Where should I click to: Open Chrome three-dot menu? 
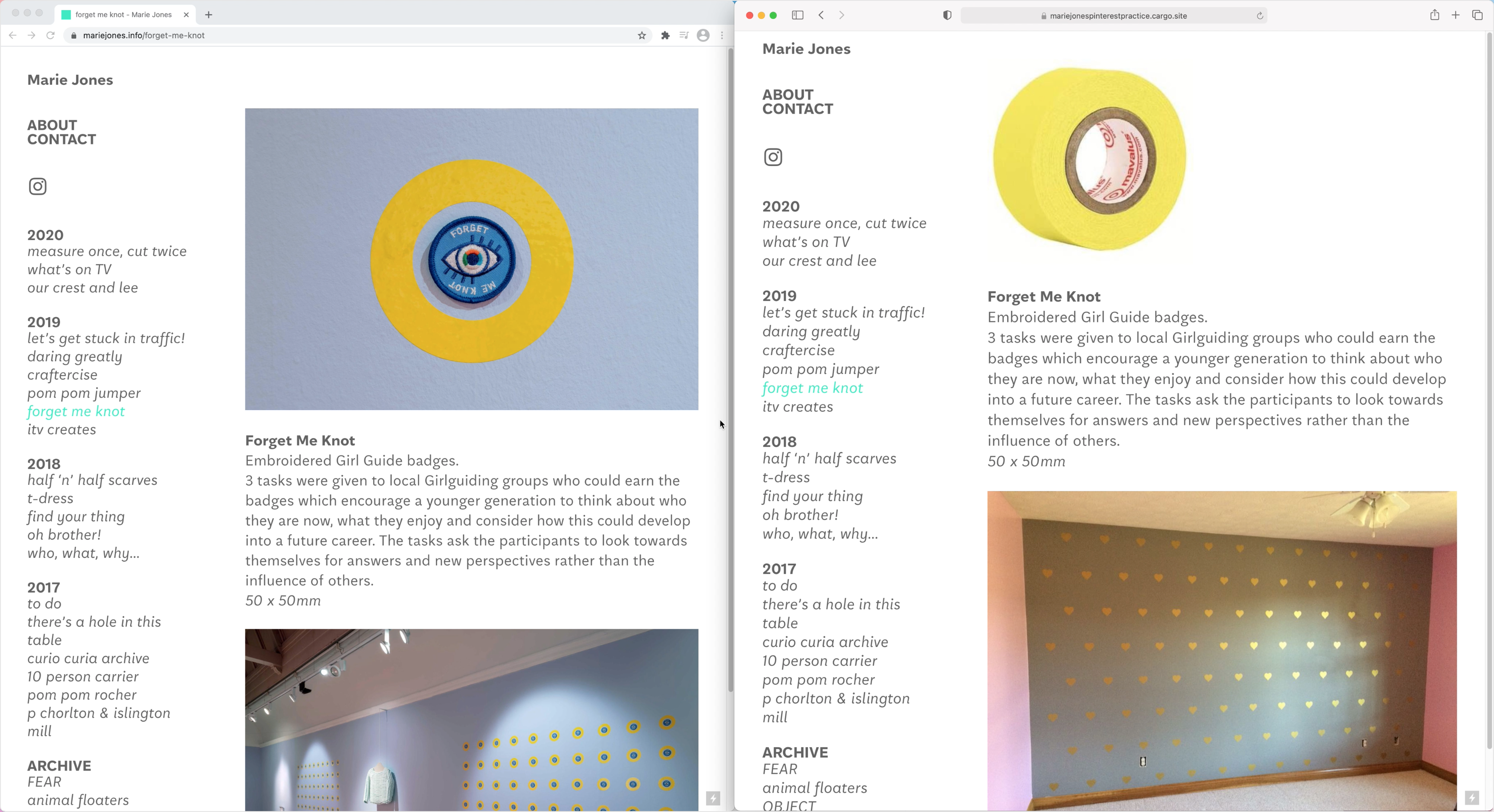point(722,36)
